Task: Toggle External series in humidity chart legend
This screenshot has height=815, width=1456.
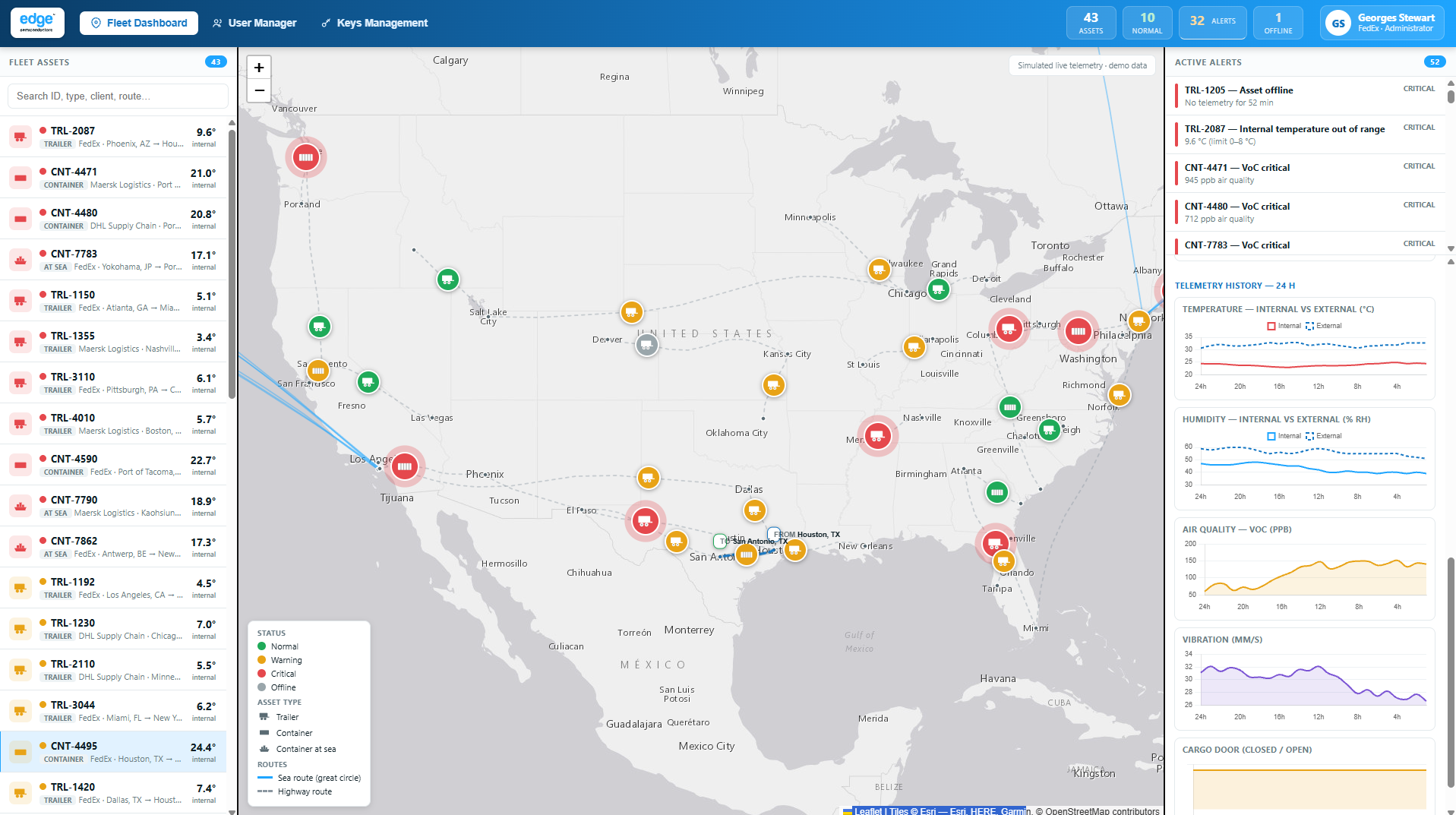Action: 1323,436
